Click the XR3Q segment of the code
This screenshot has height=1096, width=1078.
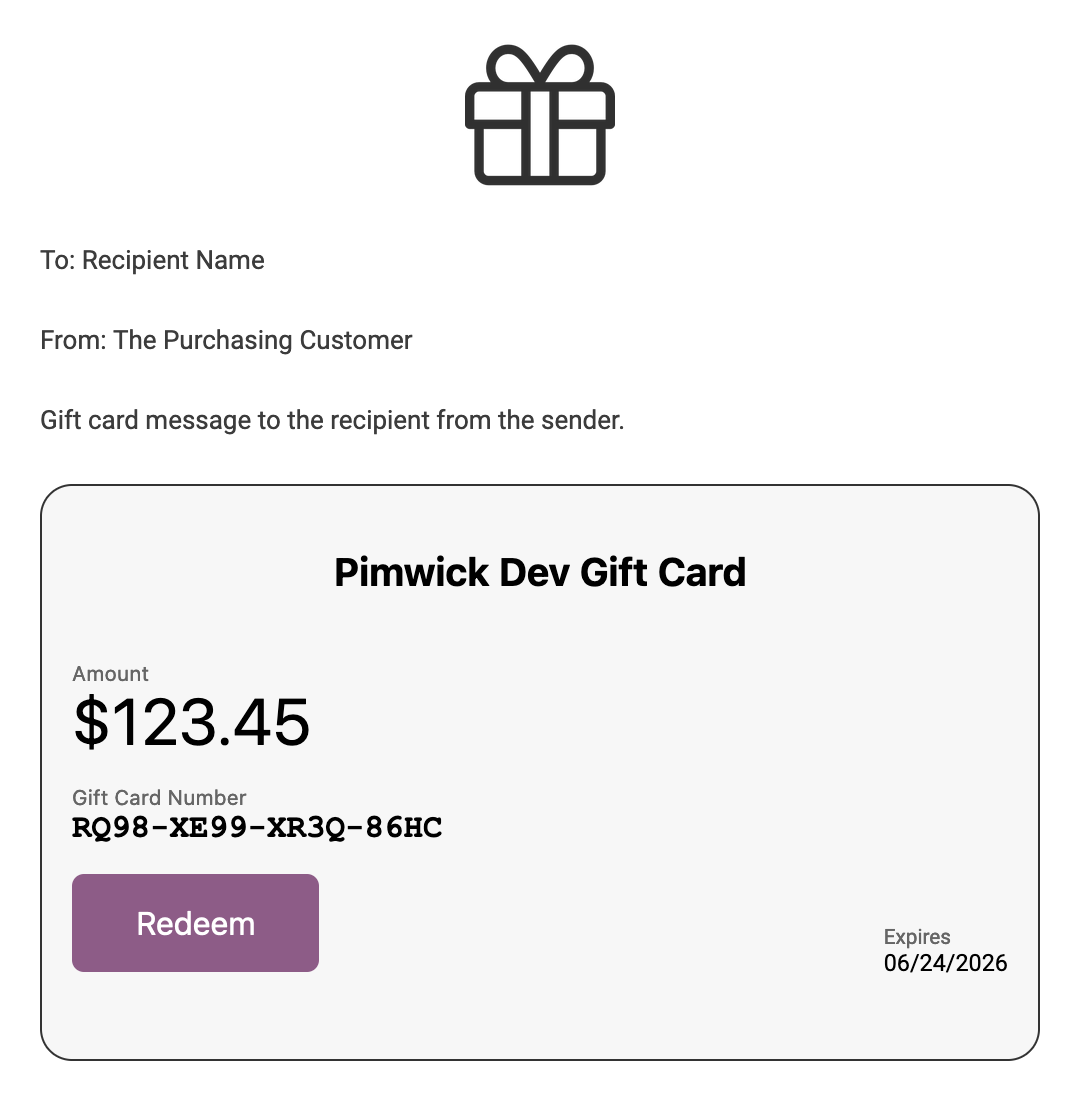pyautogui.click(x=299, y=828)
